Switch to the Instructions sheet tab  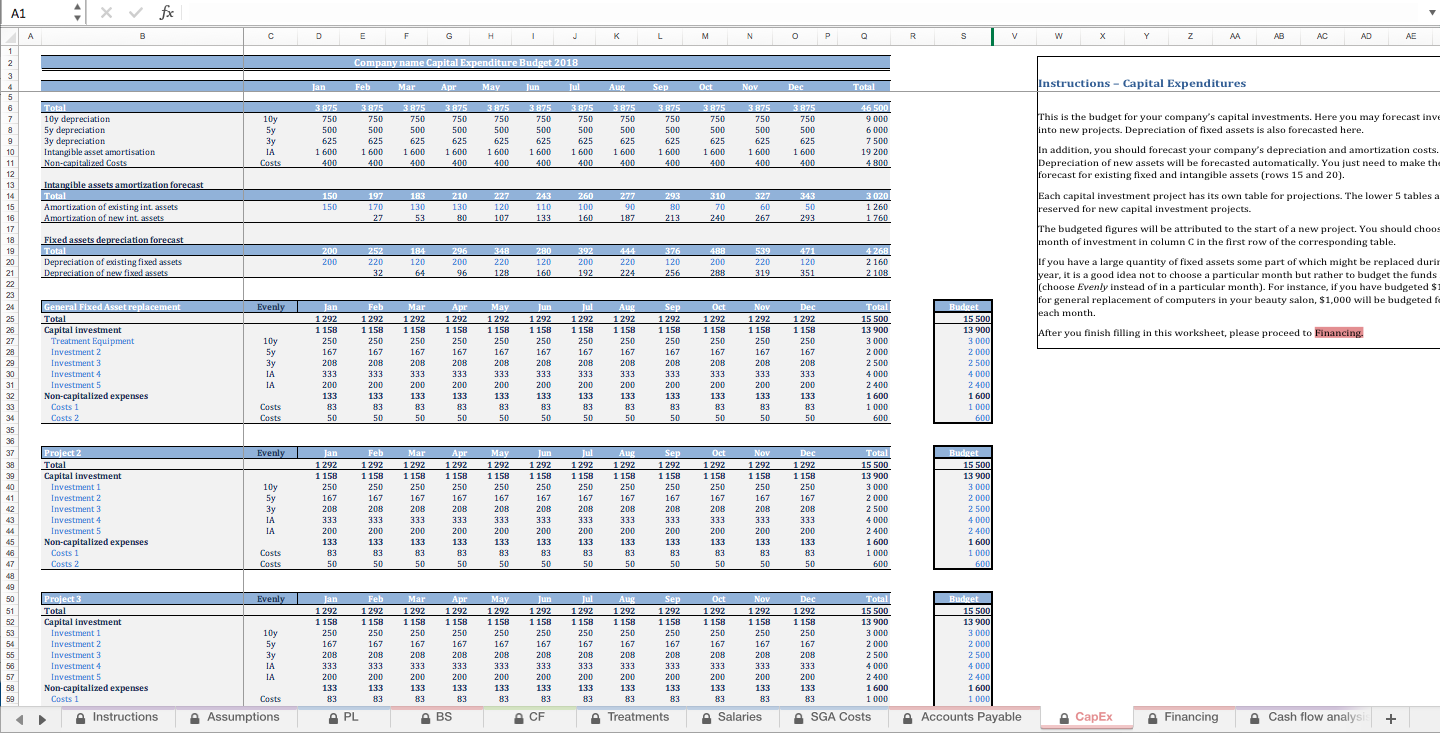point(117,717)
